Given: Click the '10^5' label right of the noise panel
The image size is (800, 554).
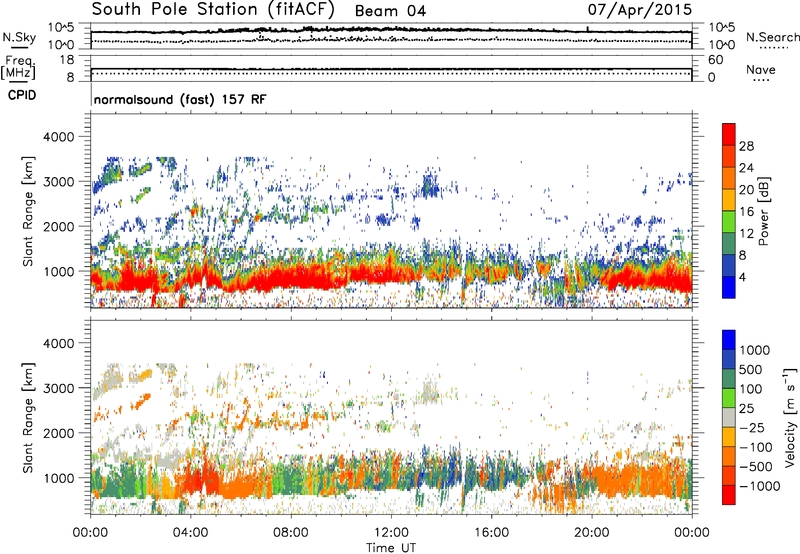Looking at the screenshot, I should pyautogui.click(x=722, y=28).
